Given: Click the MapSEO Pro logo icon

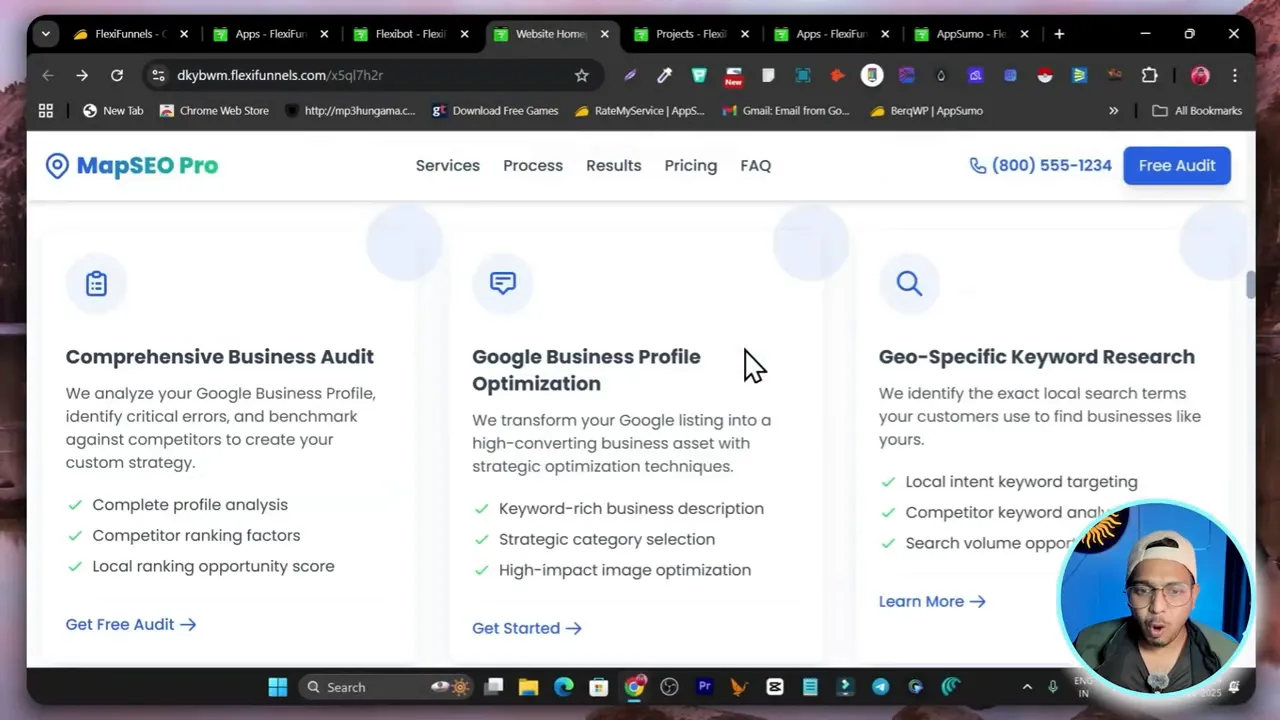Looking at the screenshot, I should click(57, 165).
